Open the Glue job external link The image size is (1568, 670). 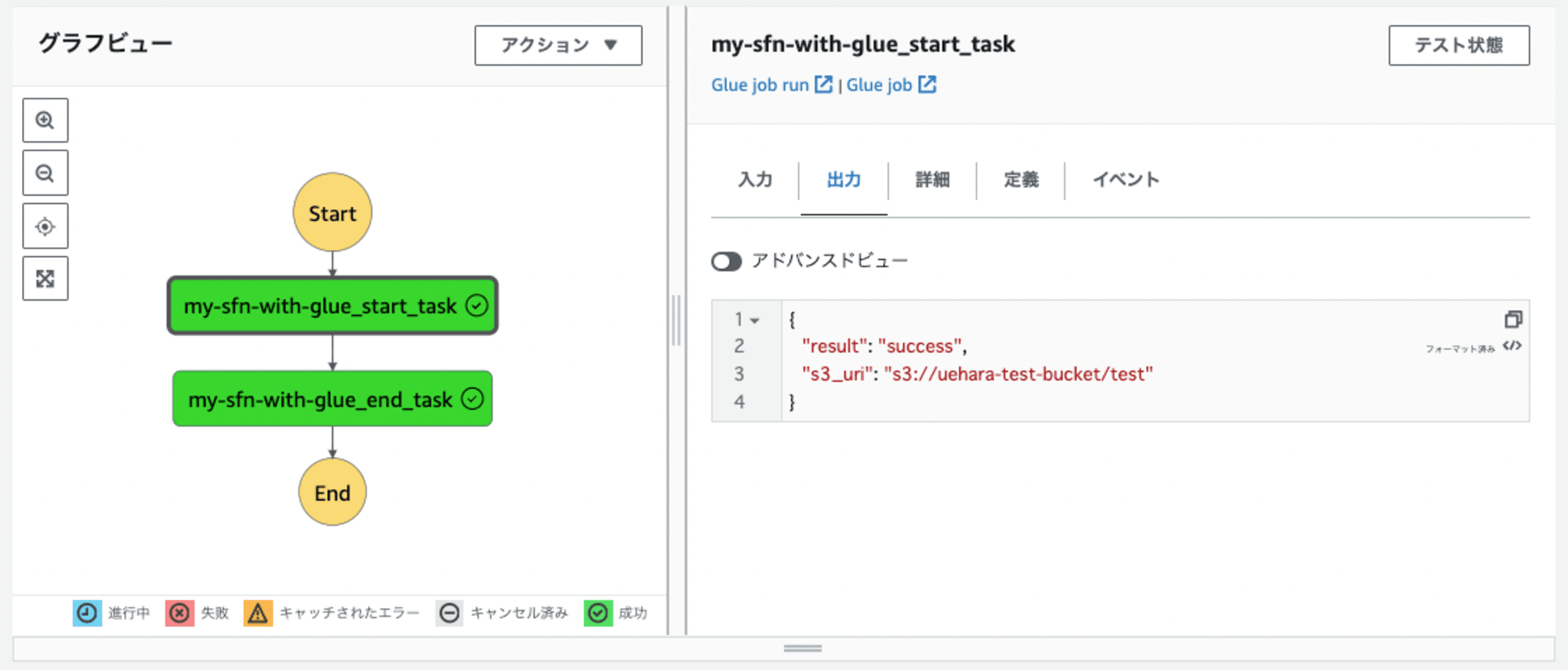(x=891, y=85)
